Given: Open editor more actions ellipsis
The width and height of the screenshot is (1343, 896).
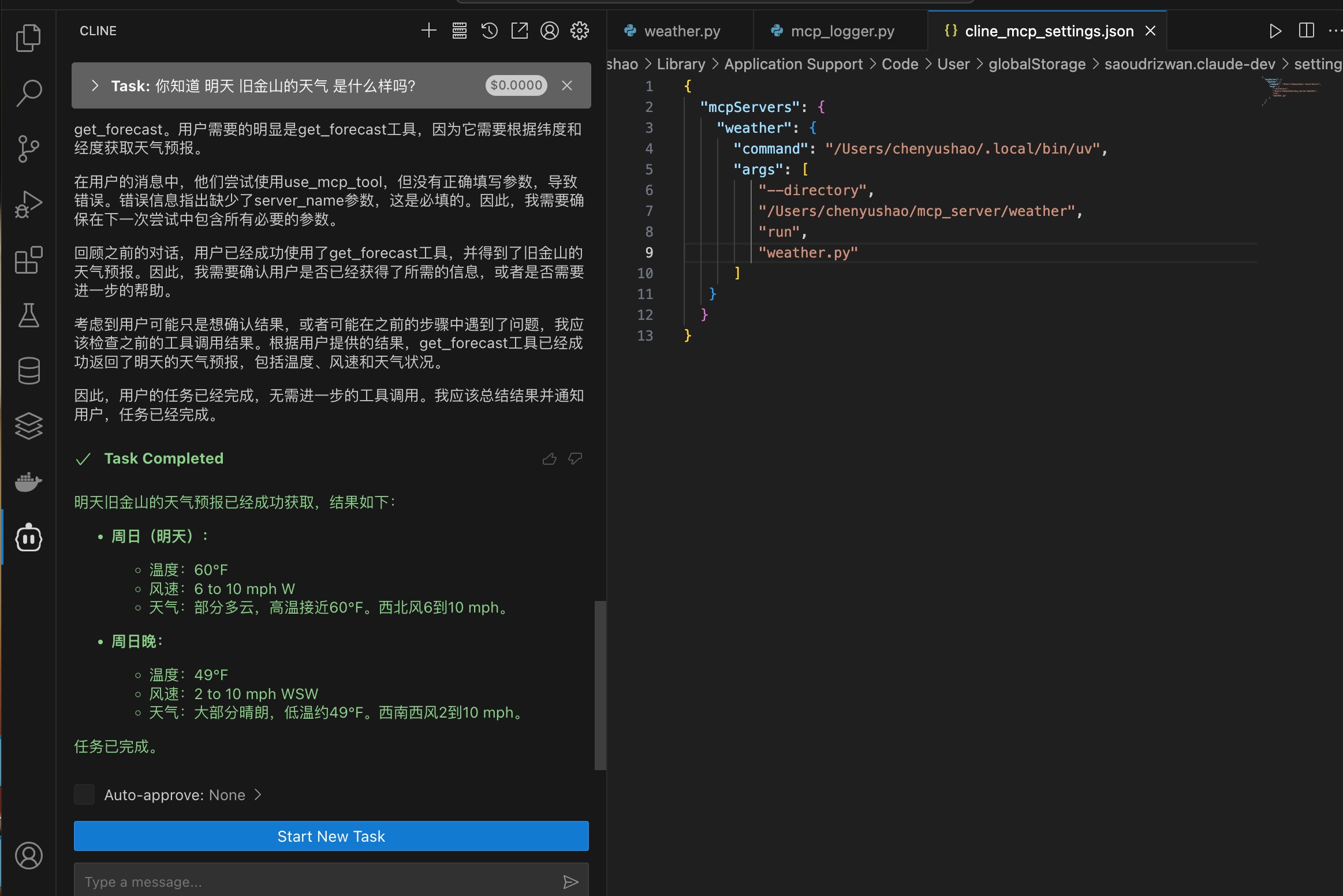Looking at the screenshot, I should (x=1335, y=31).
